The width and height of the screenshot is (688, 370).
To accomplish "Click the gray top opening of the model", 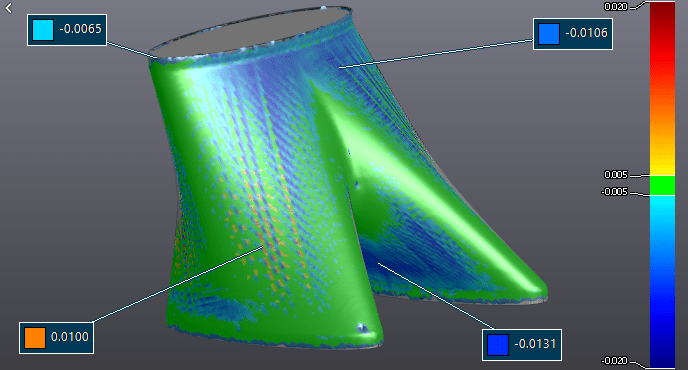I will [x=252, y=32].
